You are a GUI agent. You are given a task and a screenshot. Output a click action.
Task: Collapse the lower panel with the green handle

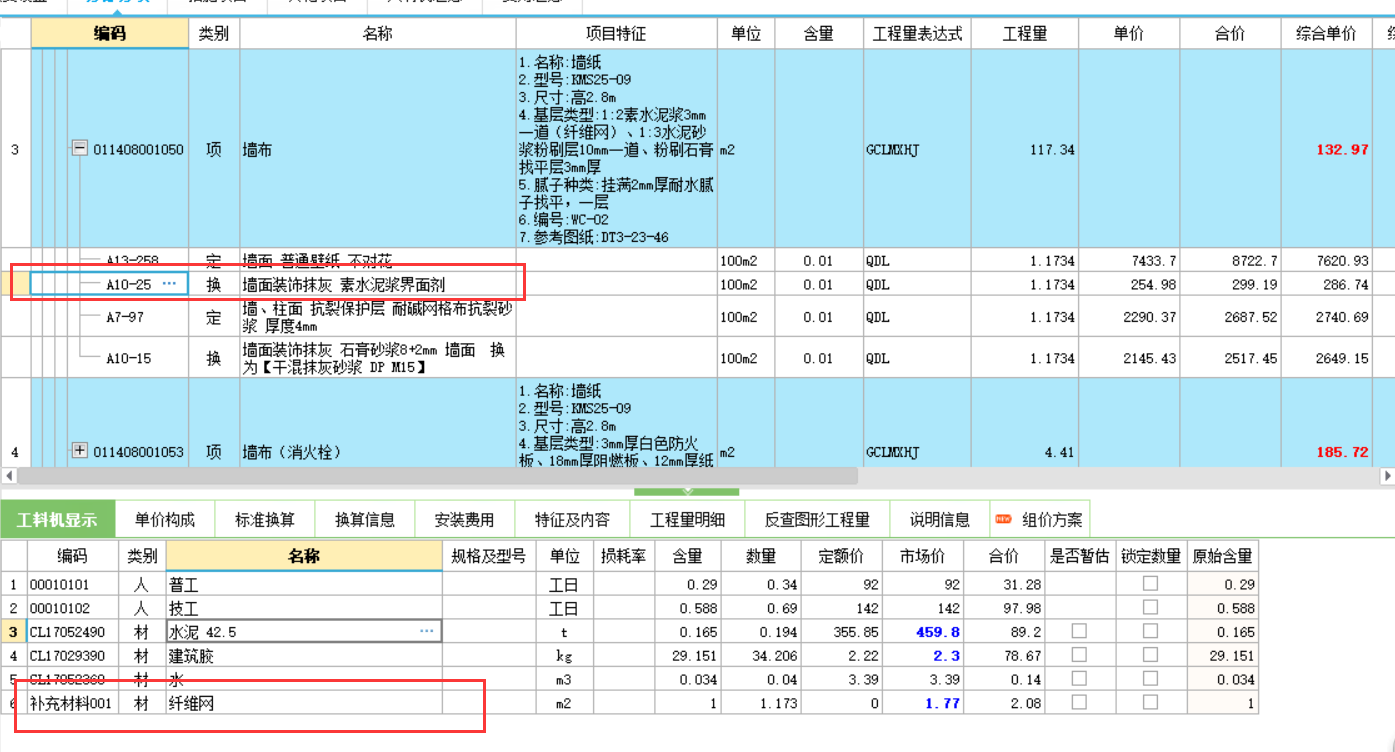[x=686, y=491]
